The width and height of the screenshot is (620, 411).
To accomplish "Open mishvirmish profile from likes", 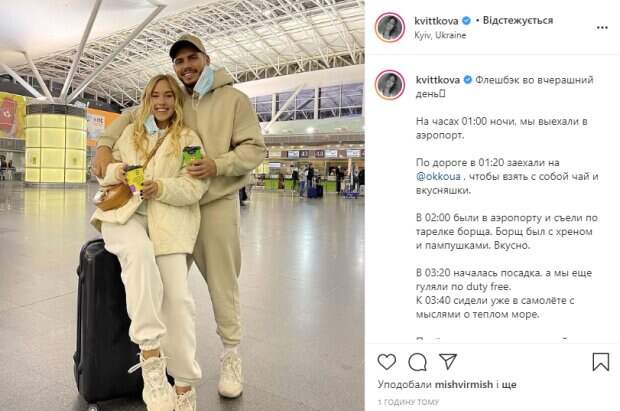I will pos(464,384).
